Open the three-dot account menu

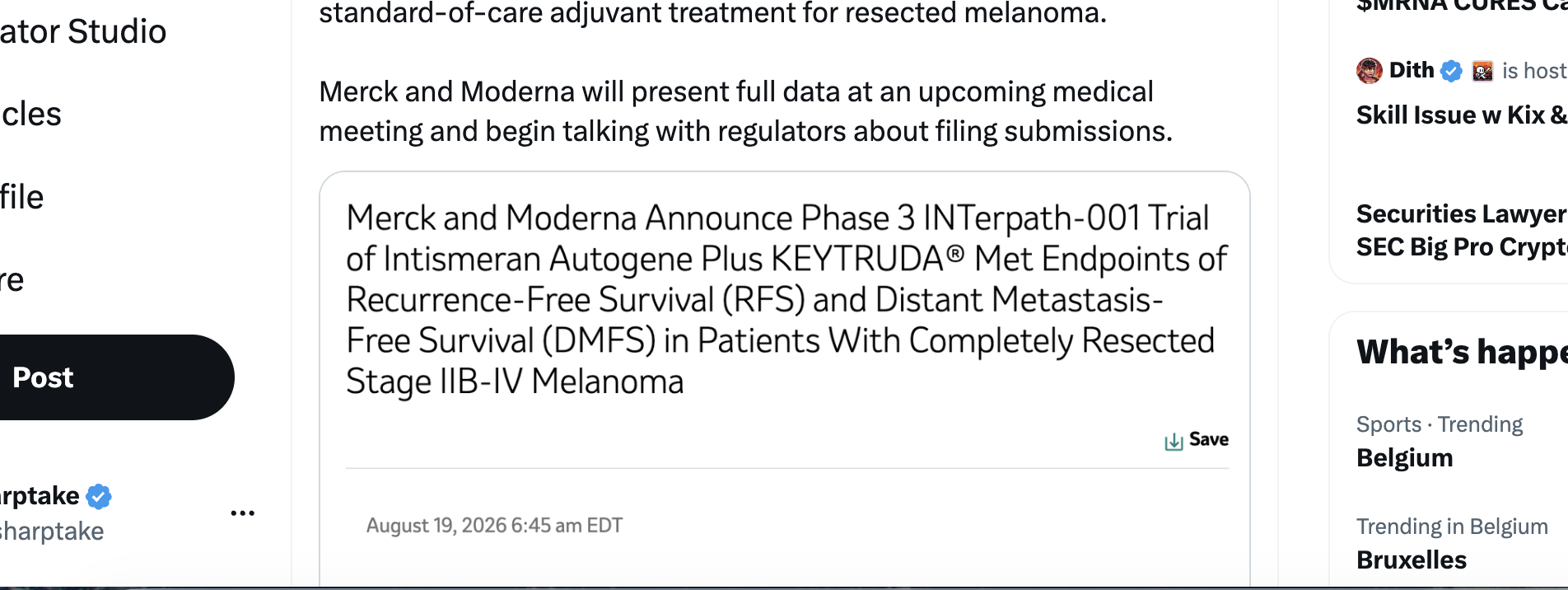(x=242, y=513)
